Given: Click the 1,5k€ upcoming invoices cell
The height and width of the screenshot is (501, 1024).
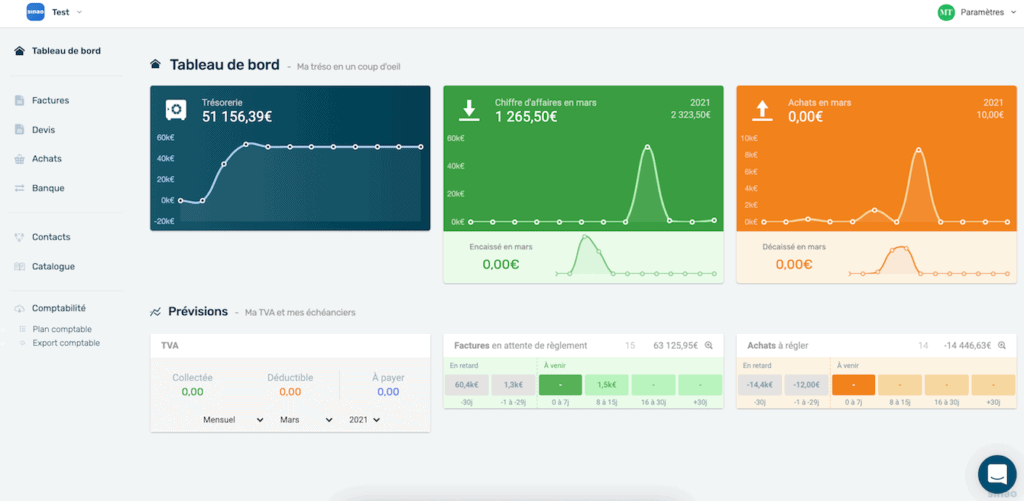Looking at the screenshot, I should pyautogui.click(x=607, y=385).
